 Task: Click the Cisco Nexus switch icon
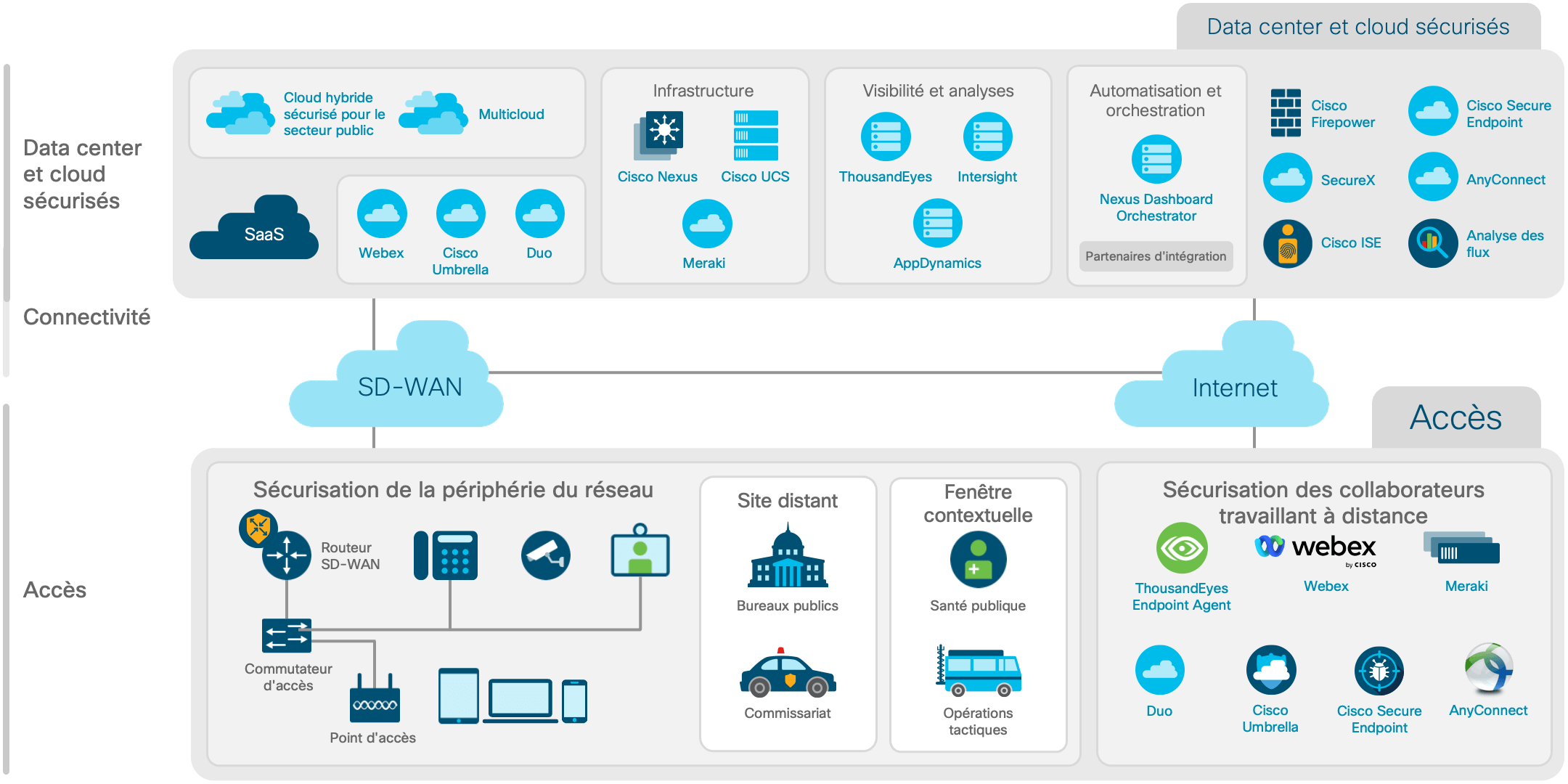click(658, 135)
